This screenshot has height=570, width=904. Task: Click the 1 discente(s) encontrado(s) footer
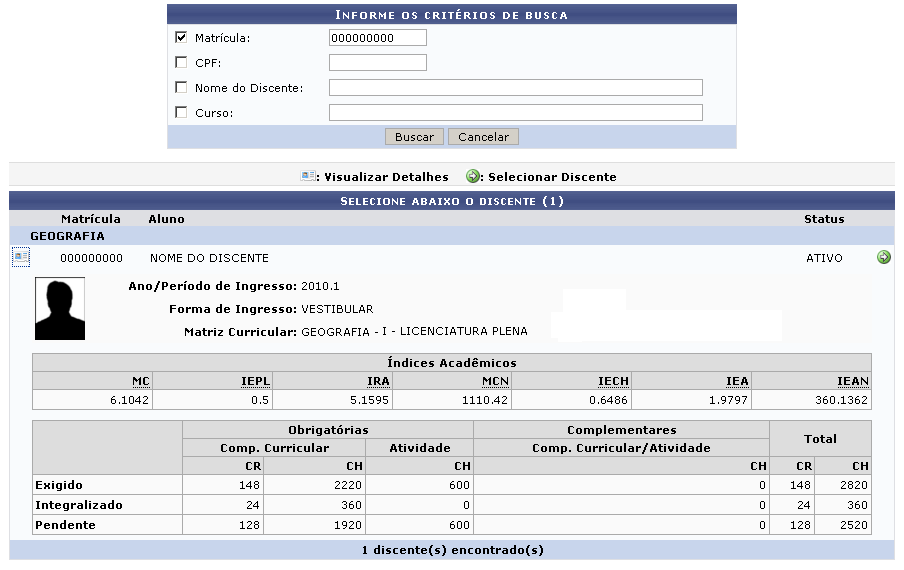453,550
